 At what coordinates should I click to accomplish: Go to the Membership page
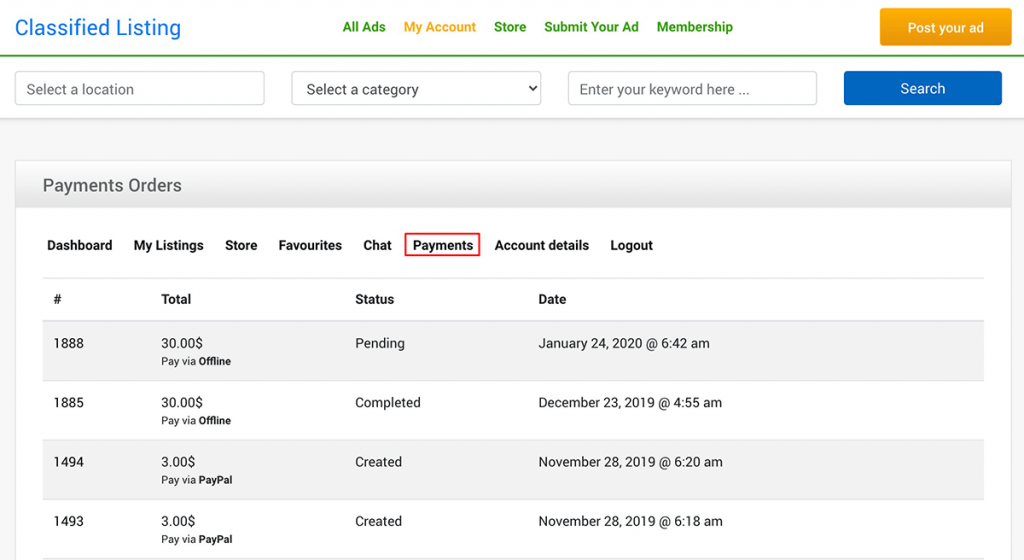coord(694,27)
